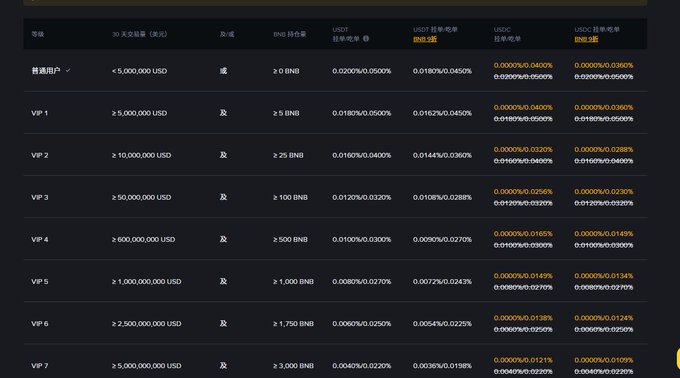The width and height of the screenshot is (680, 378).
Task: Click the 0.0080%/0.0270% USDT fee for VIP 5
Action: tap(362, 281)
